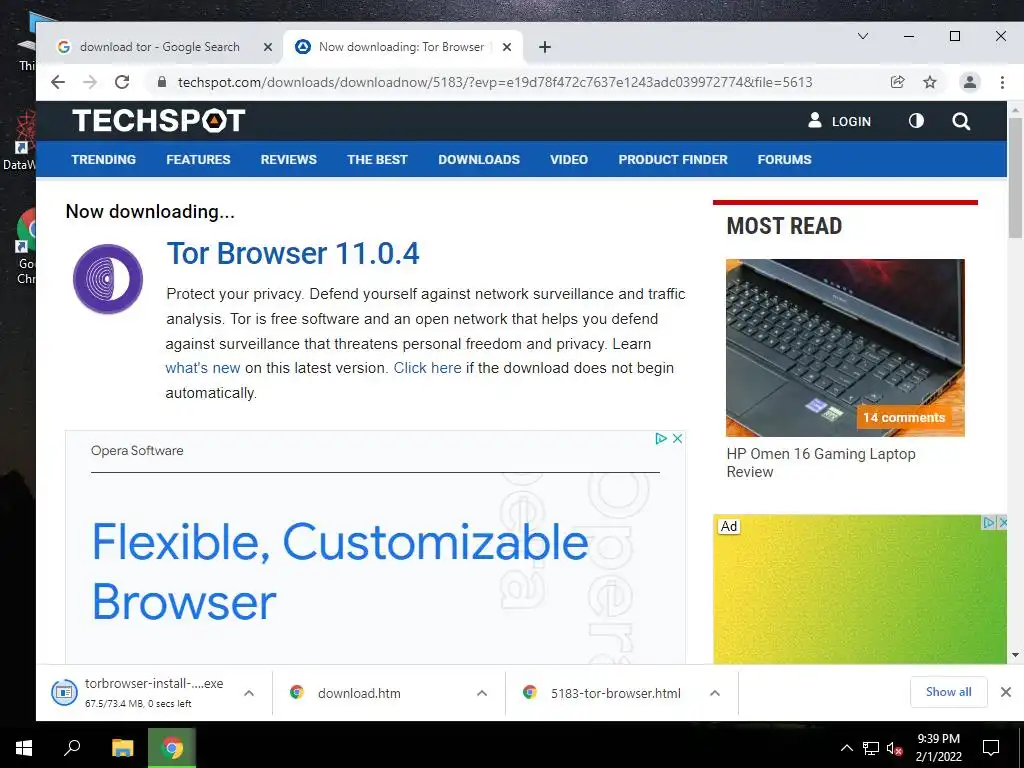
Task: Expand options for download.htm
Action: 482,693
